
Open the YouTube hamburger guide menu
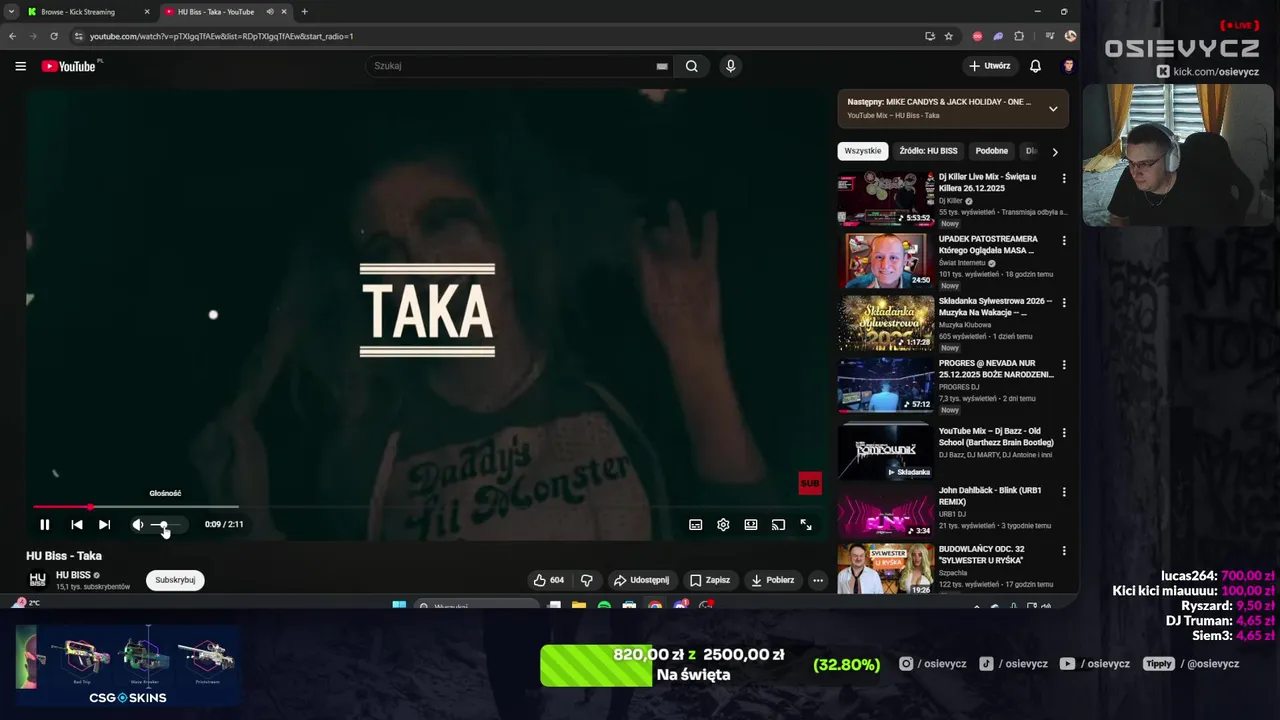20,66
